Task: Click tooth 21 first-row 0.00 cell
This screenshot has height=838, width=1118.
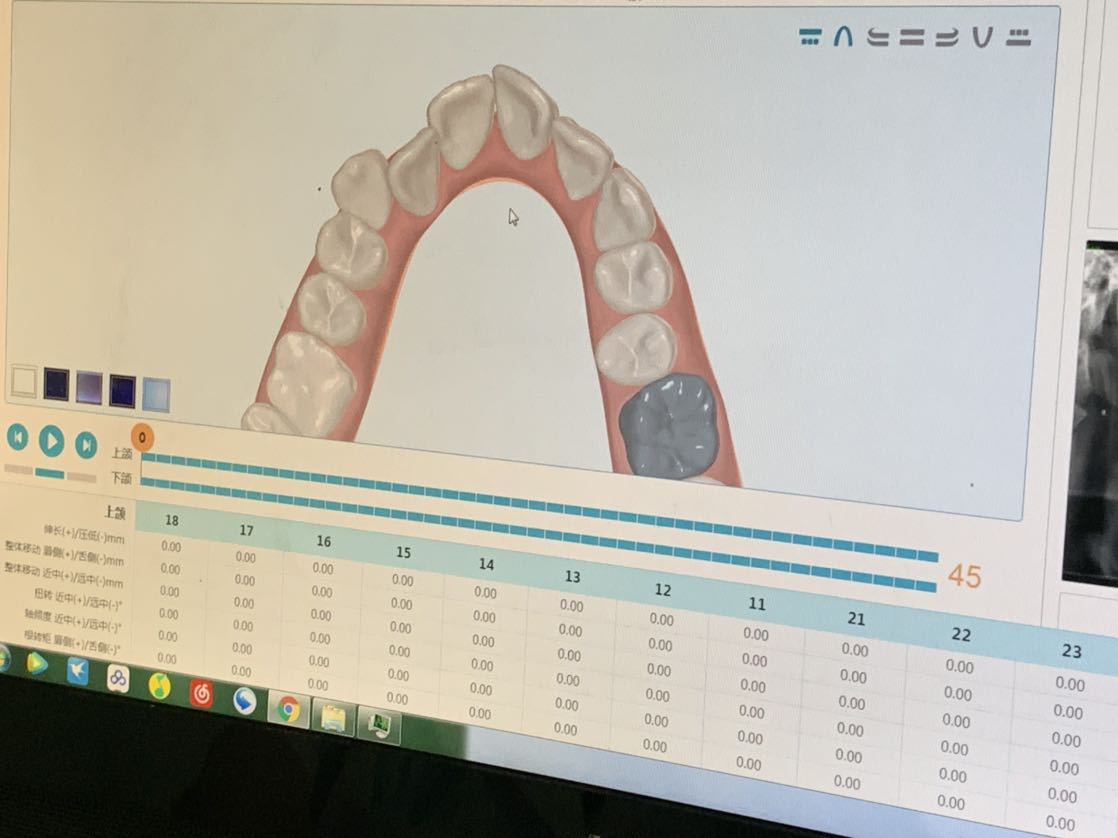Action: point(855,649)
